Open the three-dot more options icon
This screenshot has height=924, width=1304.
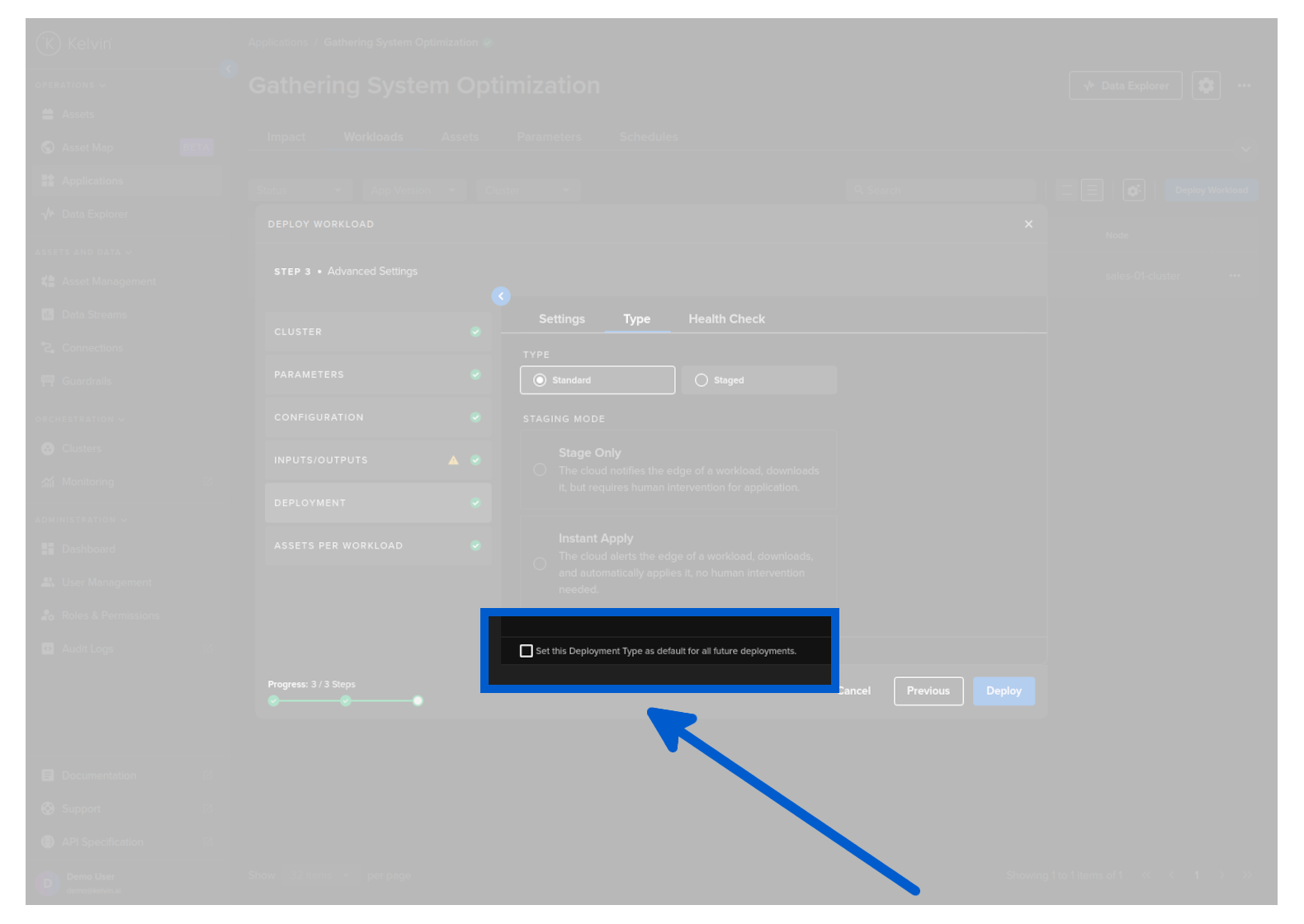tap(1244, 85)
